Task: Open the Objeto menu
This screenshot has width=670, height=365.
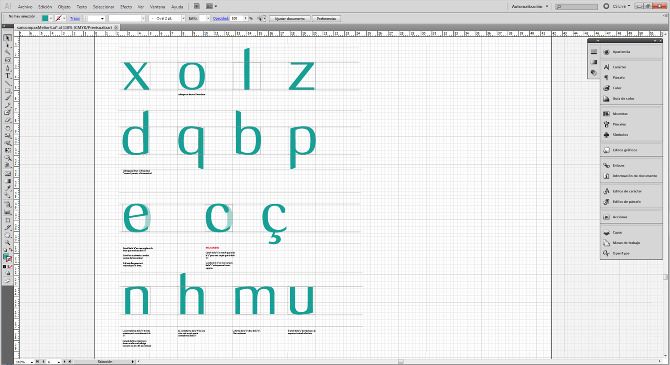Action: (x=64, y=7)
